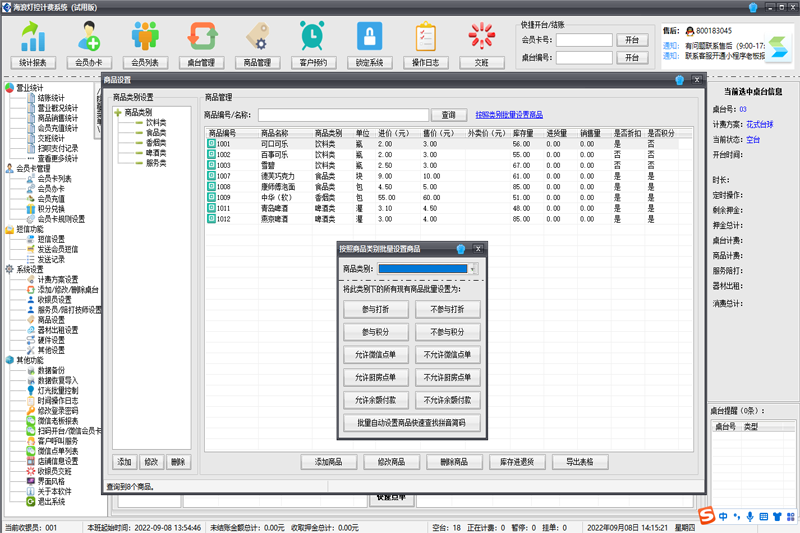Open 计费方案设置 in the sidebar
This screenshot has width=800, height=533.
58,280
